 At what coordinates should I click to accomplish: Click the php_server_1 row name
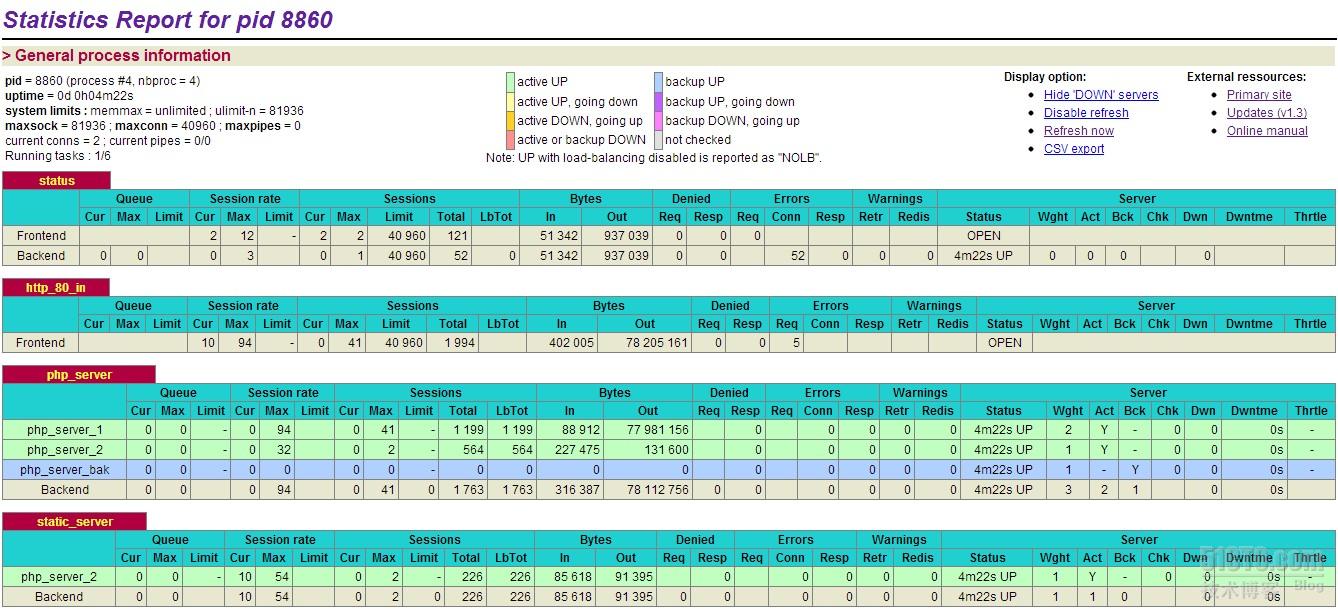(x=65, y=430)
